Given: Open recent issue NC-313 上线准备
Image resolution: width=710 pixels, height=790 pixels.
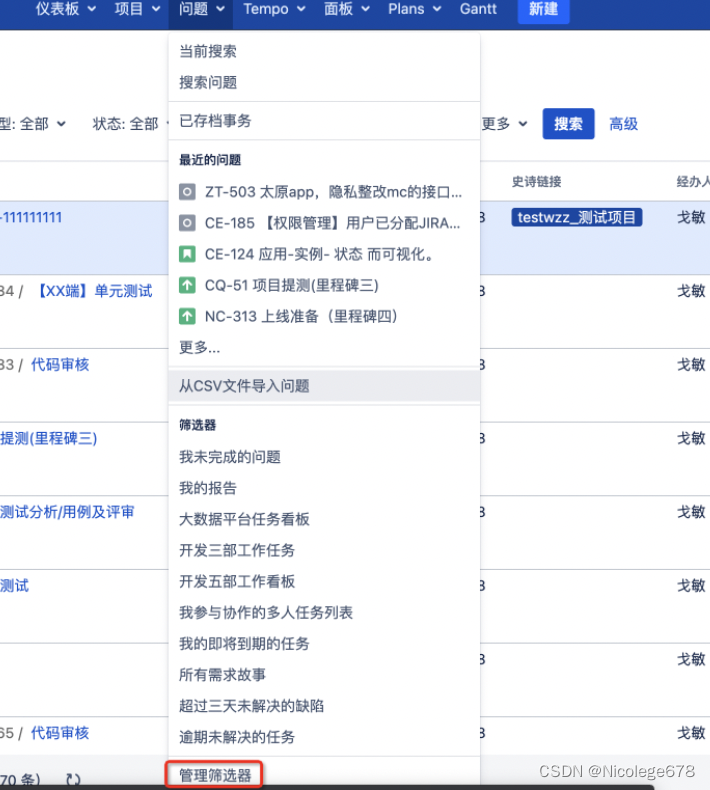Looking at the screenshot, I should (x=324, y=316).
